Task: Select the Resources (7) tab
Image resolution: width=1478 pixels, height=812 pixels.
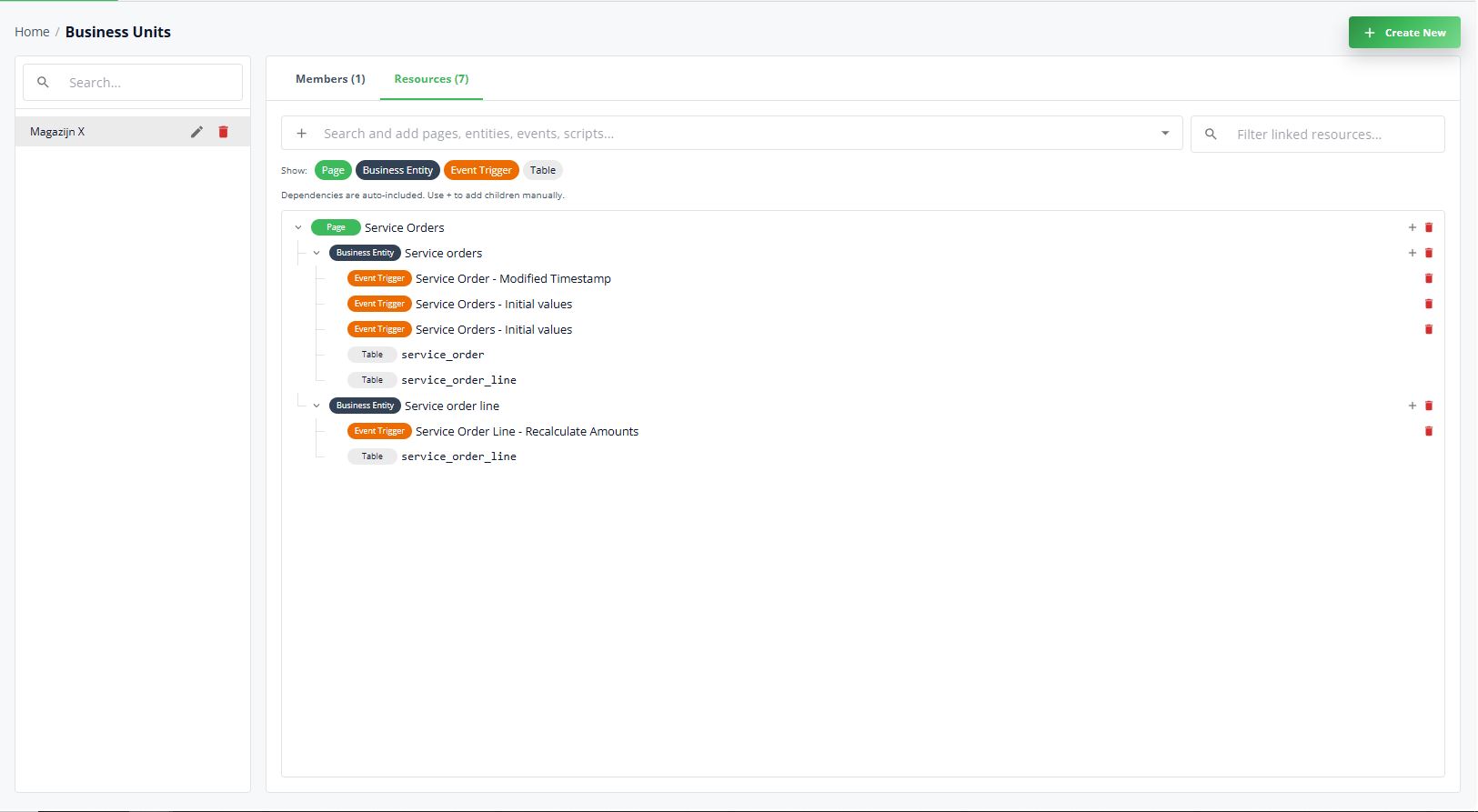Action: 431,79
